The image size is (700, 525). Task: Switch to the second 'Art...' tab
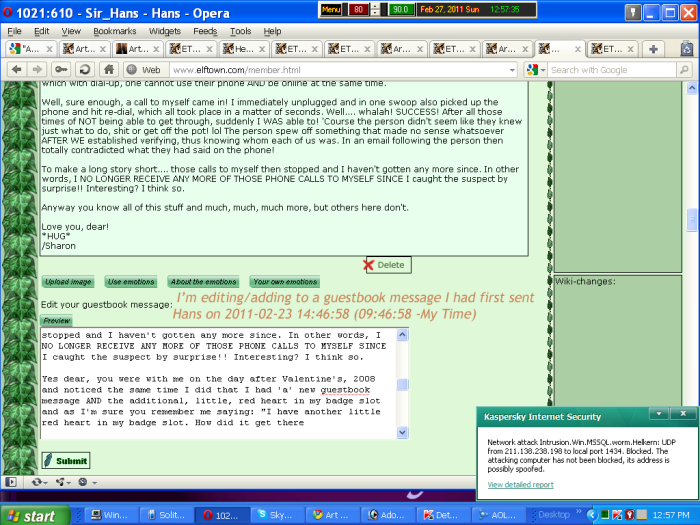click(x=84, y=49)
